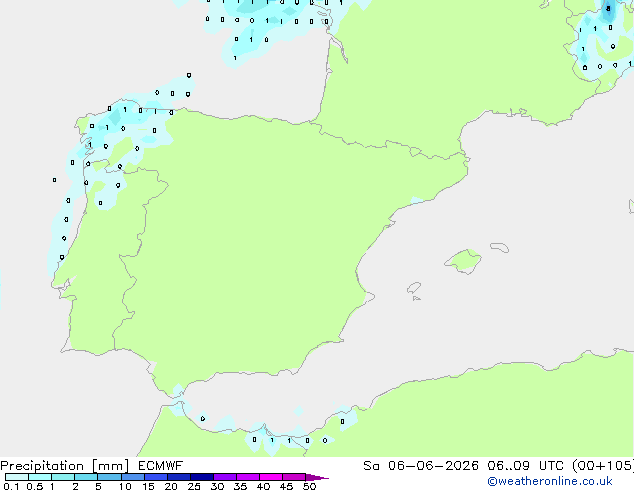Select the 15–20 mm legend swatch

156,477
